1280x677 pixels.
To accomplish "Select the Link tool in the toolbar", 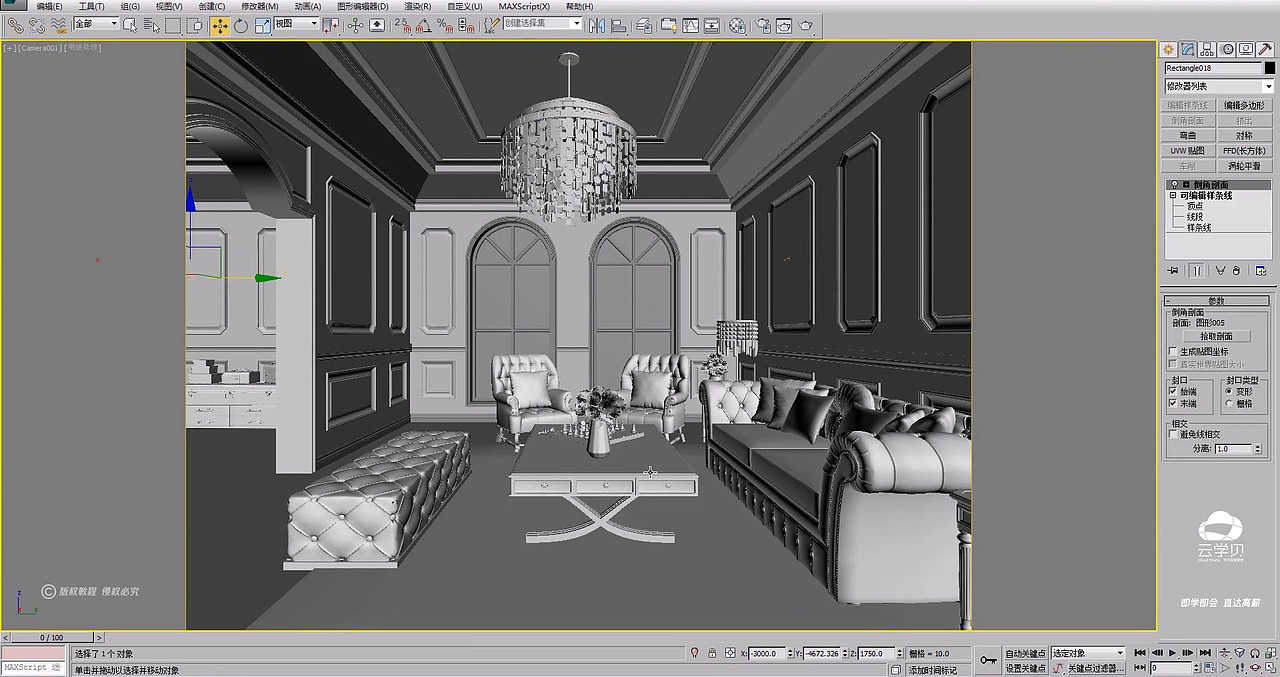I will 16,25.
